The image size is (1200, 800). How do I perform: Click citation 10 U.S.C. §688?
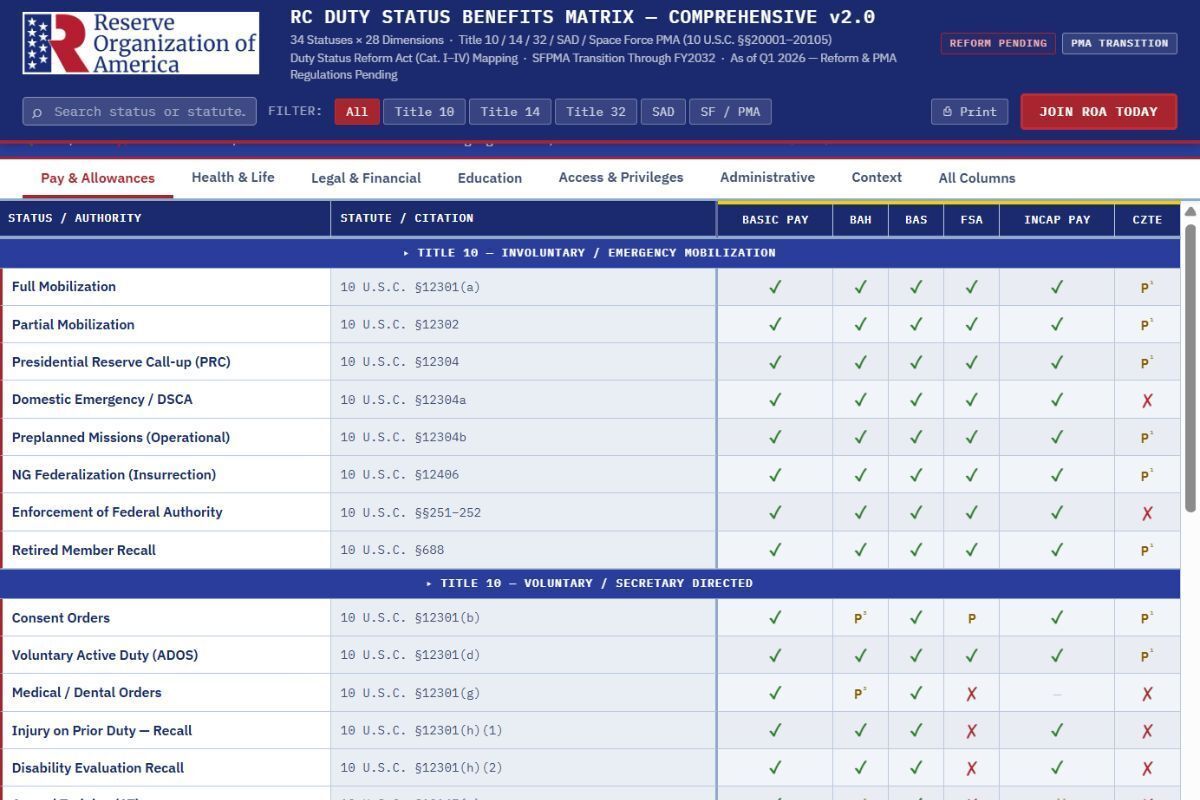[392, 550]
